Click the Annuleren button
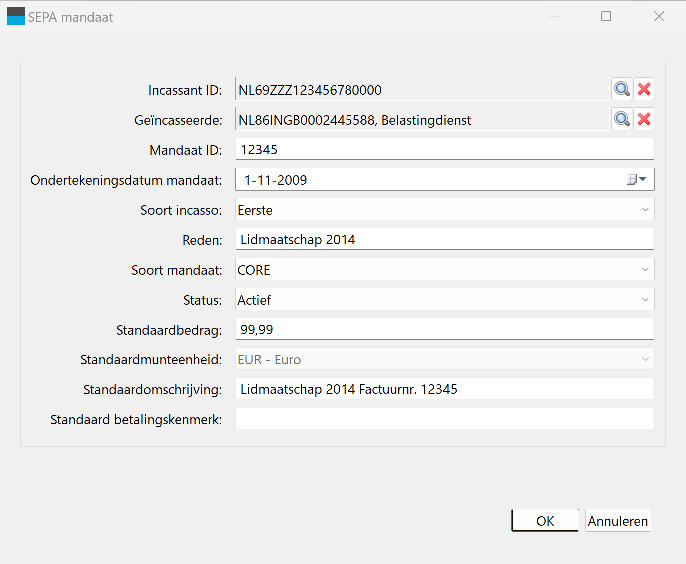 (x=618, y=521)
